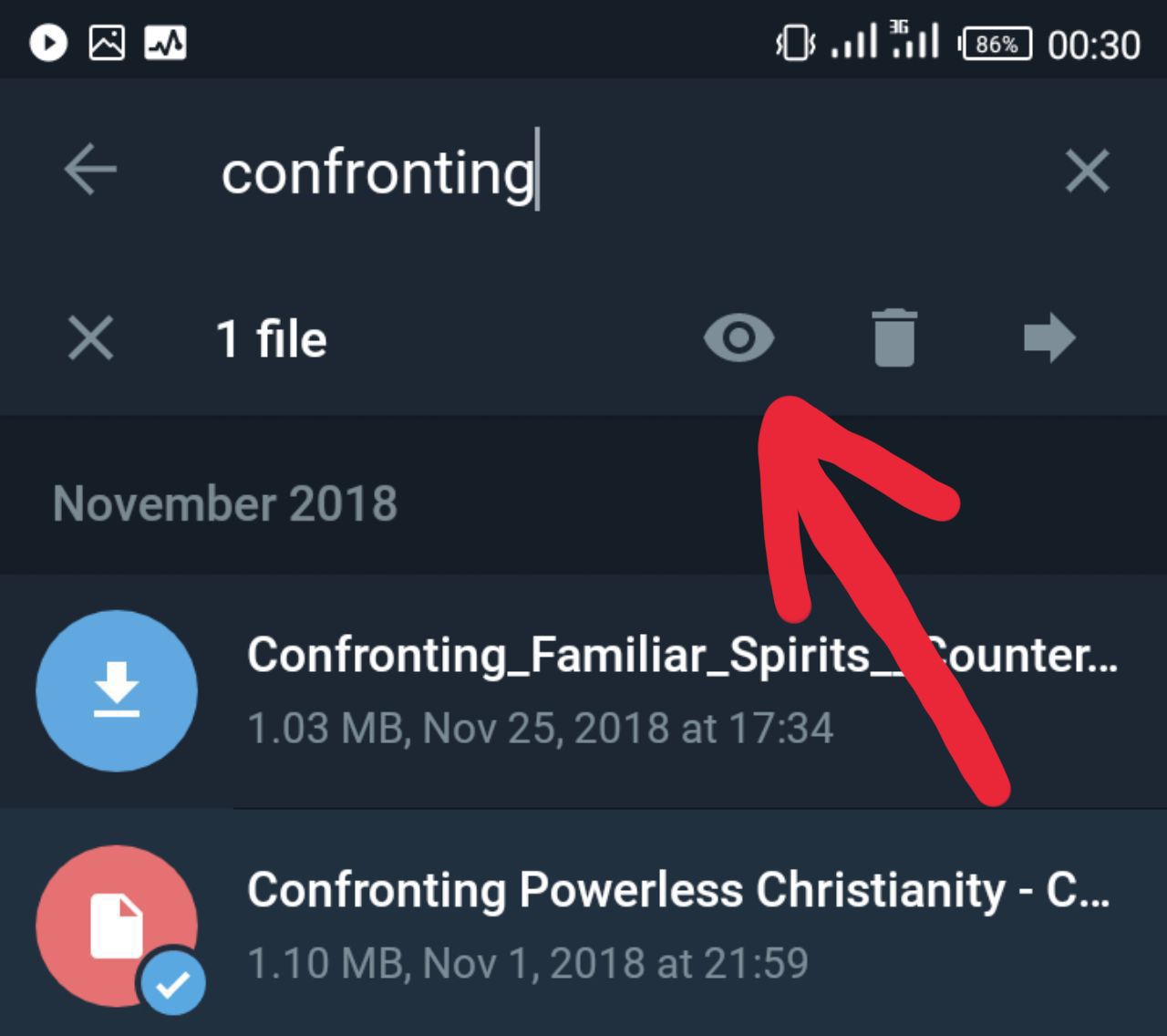Tap the image notification icon
The width and height of the screenshot is (1167, 1036).
click(107, 43)
